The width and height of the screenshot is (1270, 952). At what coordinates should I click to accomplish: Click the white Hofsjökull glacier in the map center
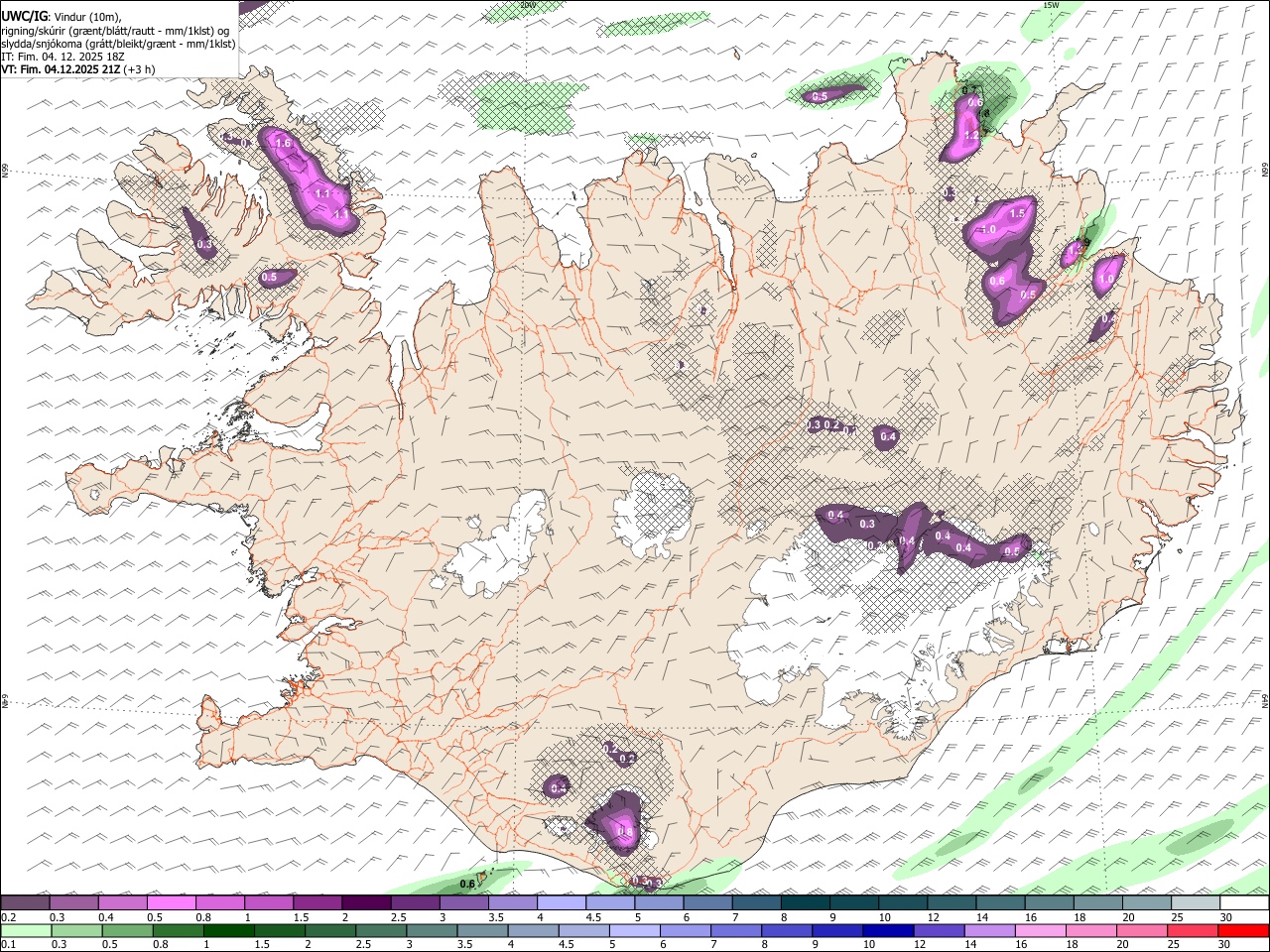[652, 515]
